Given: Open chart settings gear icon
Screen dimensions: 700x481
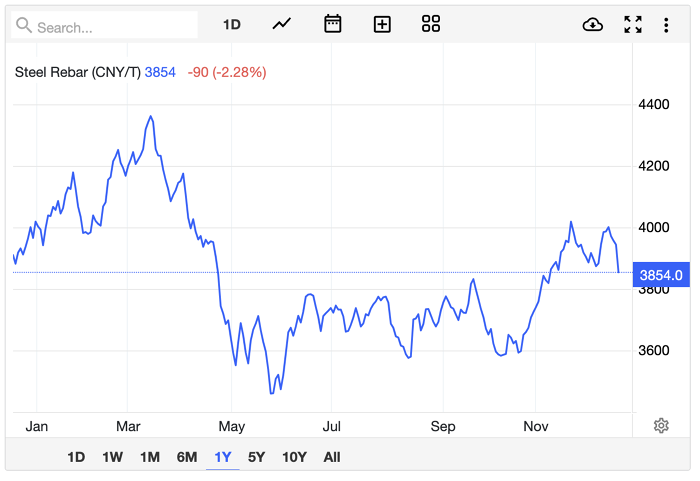Looking at the screenshot, I should (x=661, y=426).
